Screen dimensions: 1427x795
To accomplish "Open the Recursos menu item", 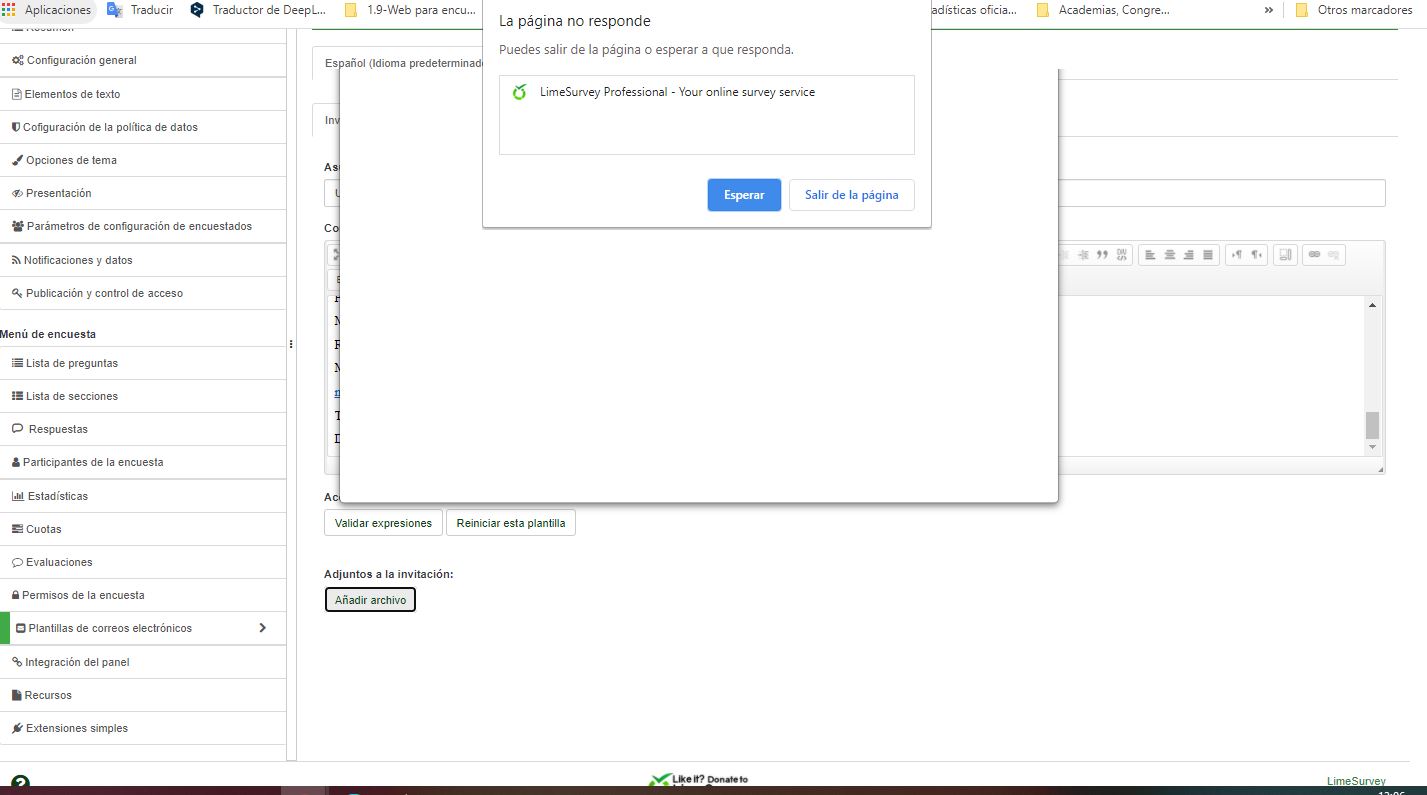I will (143, 695).
